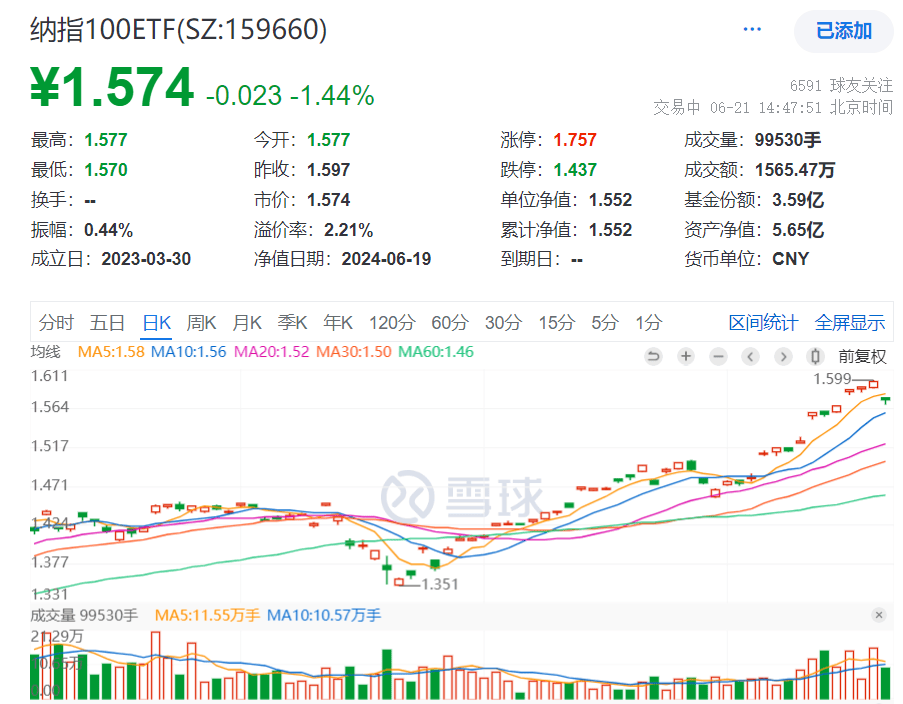Click the 涨停 1.757 value
Image resolution: width=903 pixels, height=704 pixels.
[575, 139]
